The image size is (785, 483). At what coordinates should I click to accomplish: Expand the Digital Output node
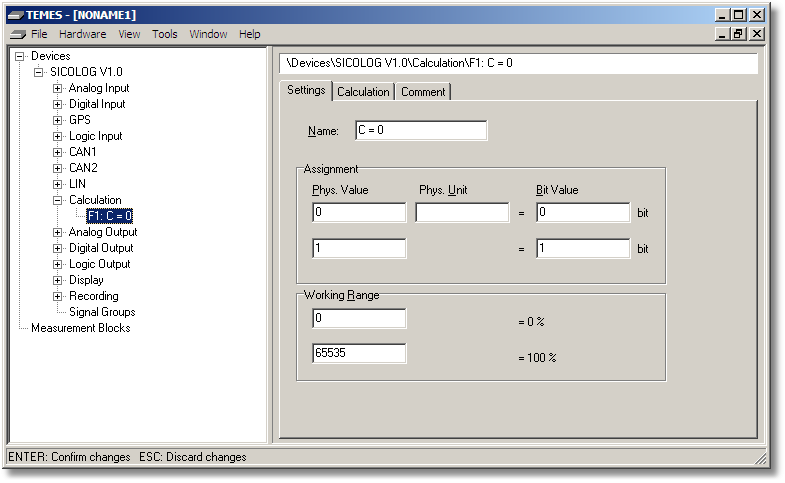(x=58, y=248)
